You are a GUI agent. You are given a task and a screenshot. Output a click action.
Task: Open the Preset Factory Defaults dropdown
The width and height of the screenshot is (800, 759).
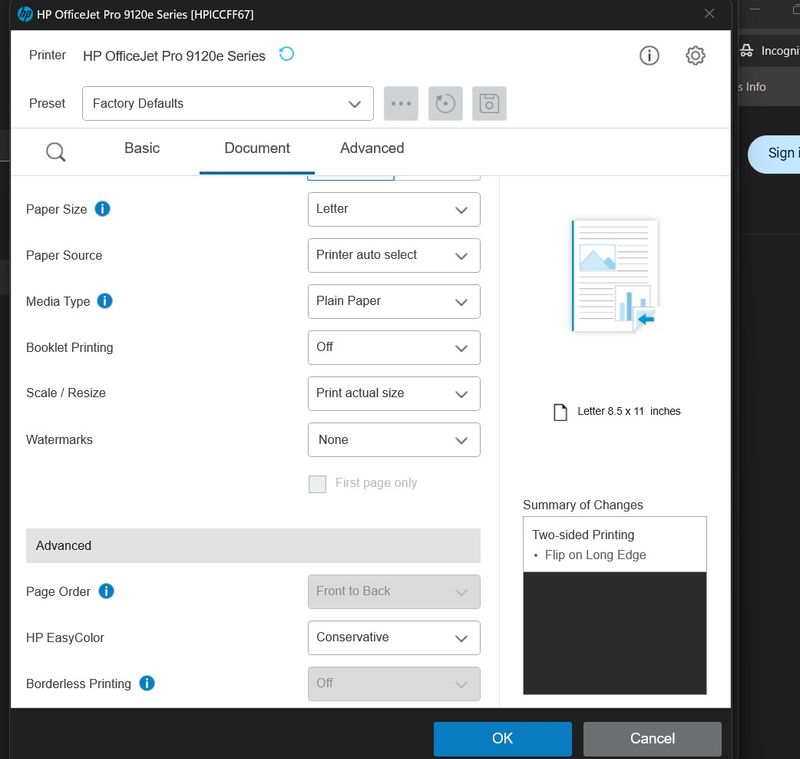tap(228, 104)
